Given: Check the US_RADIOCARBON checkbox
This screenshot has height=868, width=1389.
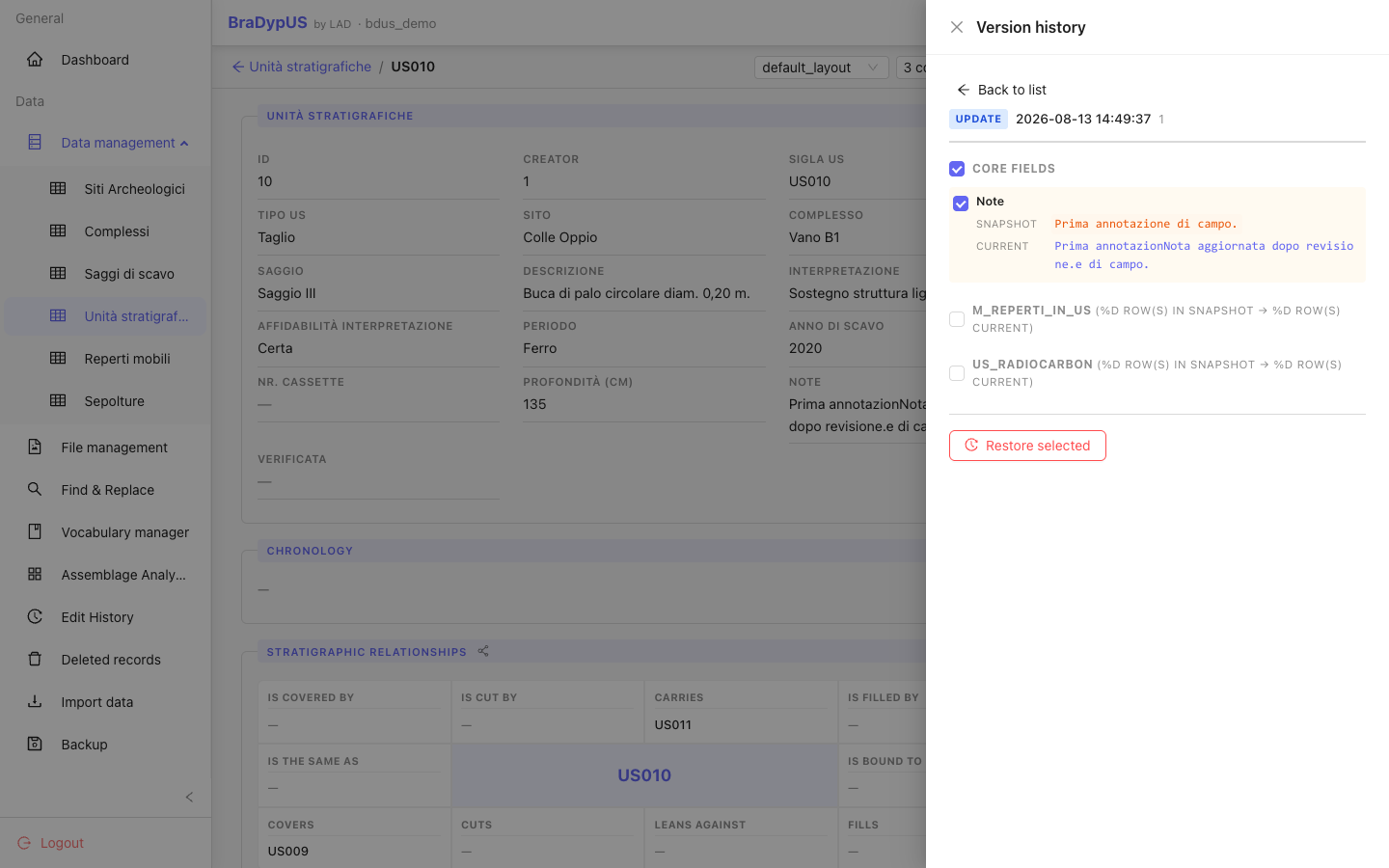Looking at the screenshot, I should click(957, 373).
